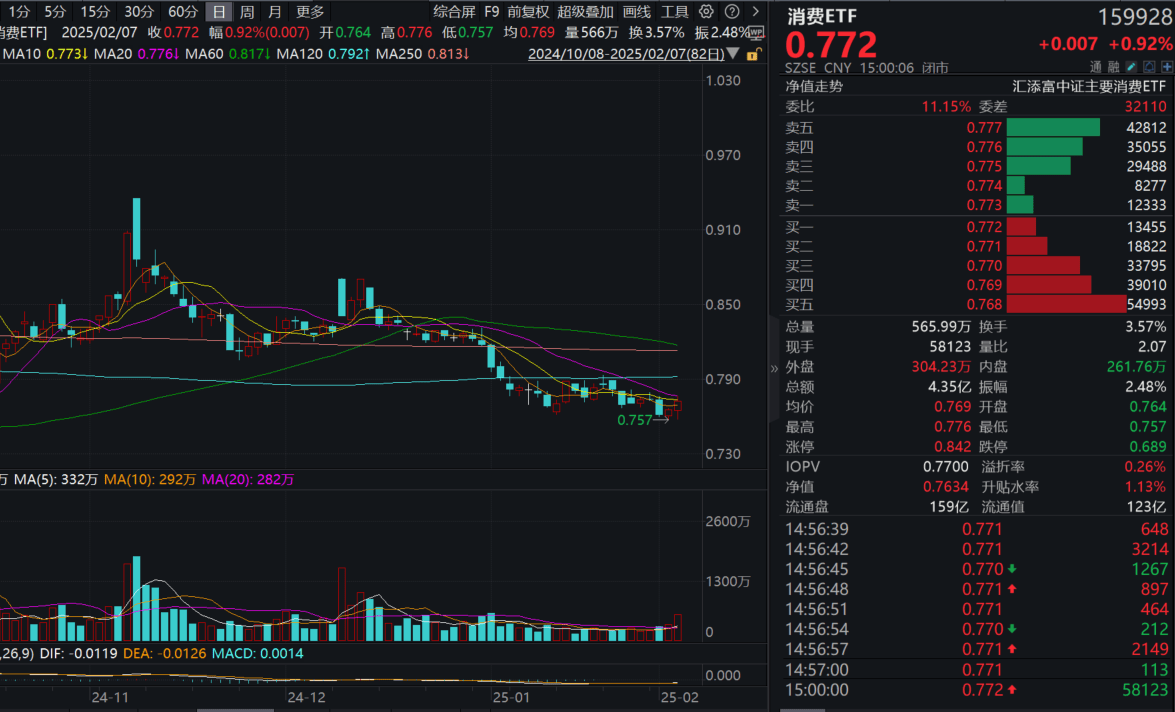The image size is (1175, 712).
Task: Click the help question mark icon
Action: pos(732,11)
